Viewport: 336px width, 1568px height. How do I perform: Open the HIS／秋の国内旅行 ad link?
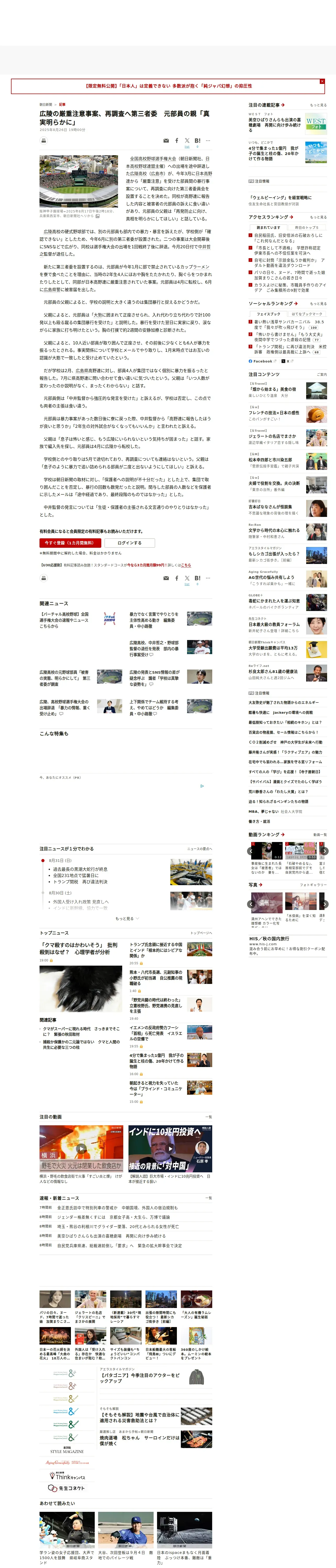tap(269, 939)
